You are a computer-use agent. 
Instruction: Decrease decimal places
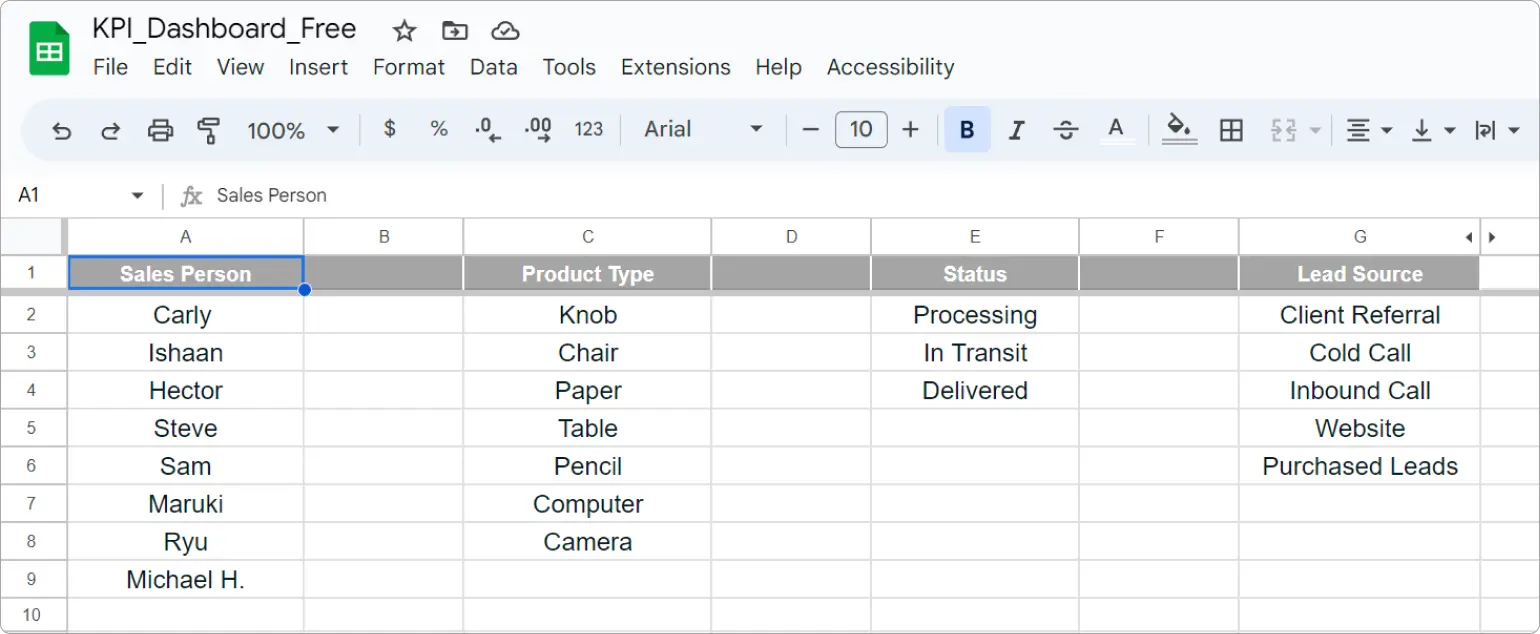(x=487, y=130)
